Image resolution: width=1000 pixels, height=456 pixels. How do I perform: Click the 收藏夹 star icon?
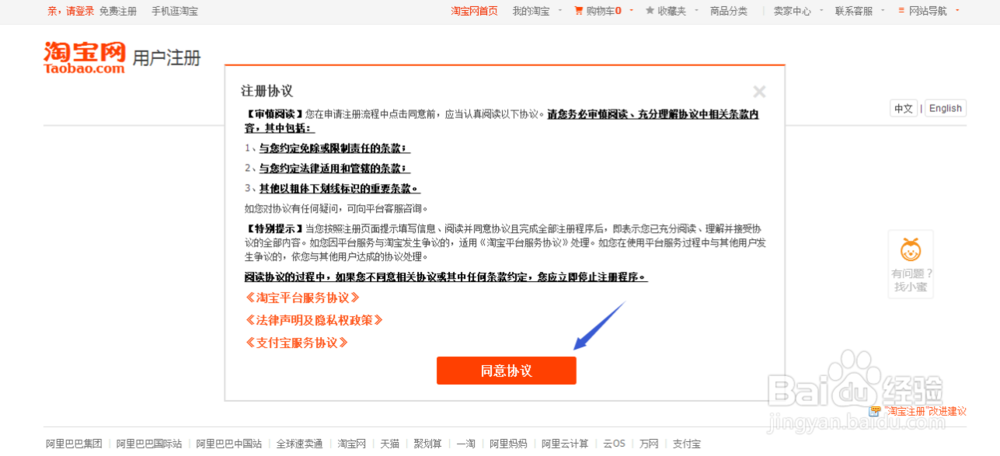650,11
